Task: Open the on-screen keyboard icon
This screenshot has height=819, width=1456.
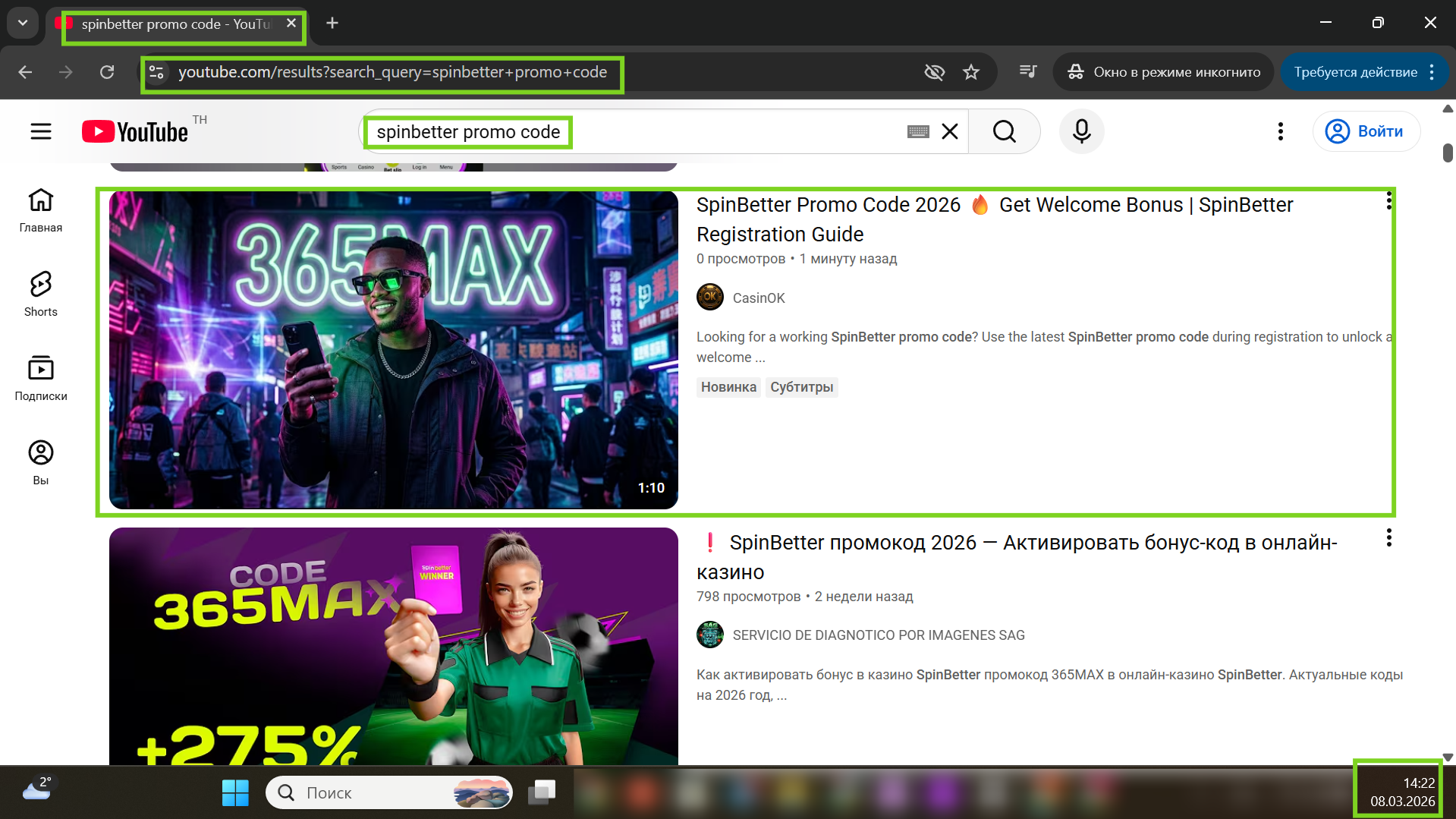Action: click(x=918, y=132)
